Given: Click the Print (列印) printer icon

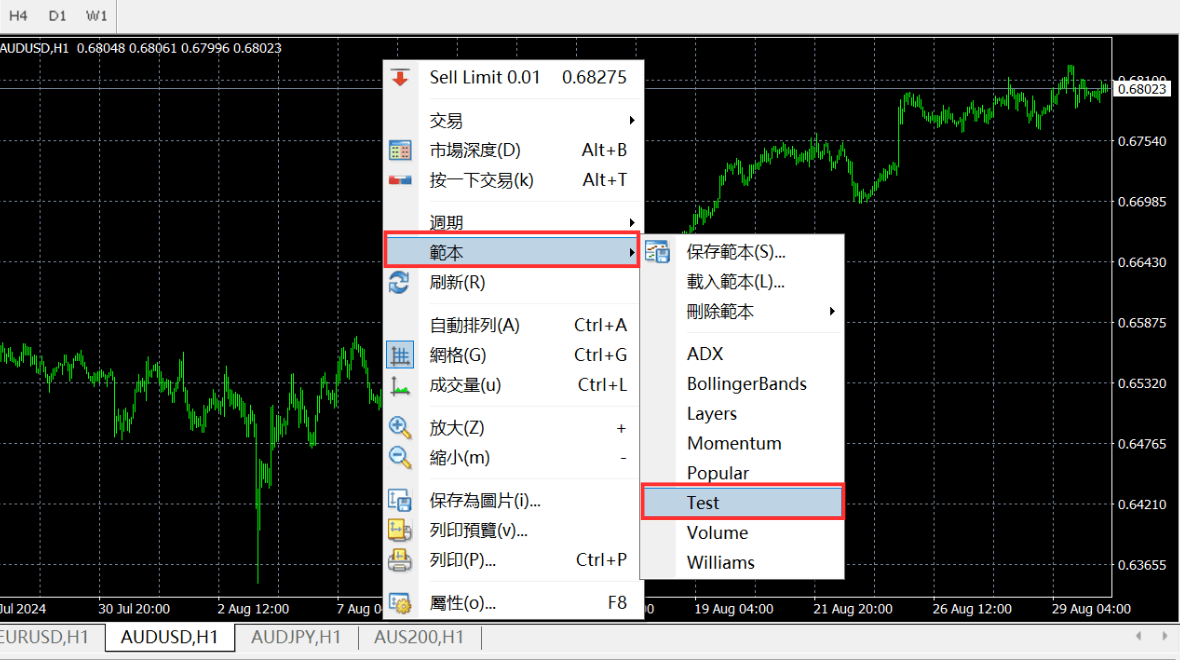Looking at the screenshot, I should click(400, 560).
